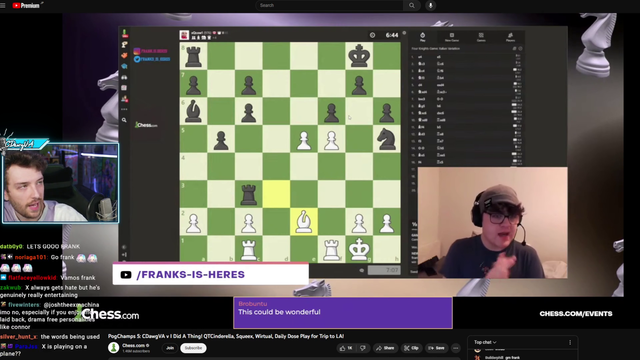Image resolution: width=640 pixels, height=360 pixels.
Task: Click the Subscribe button
Action: click(x=193, y=348)
